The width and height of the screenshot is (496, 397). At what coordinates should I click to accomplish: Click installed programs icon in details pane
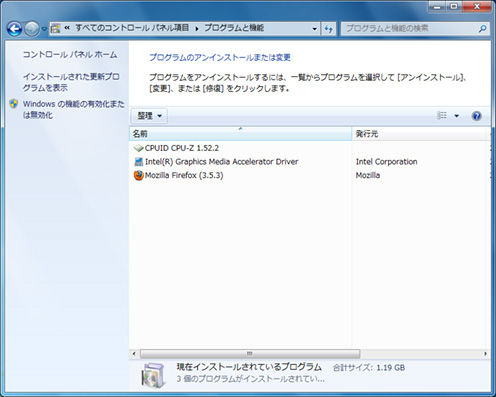(153, 375)
